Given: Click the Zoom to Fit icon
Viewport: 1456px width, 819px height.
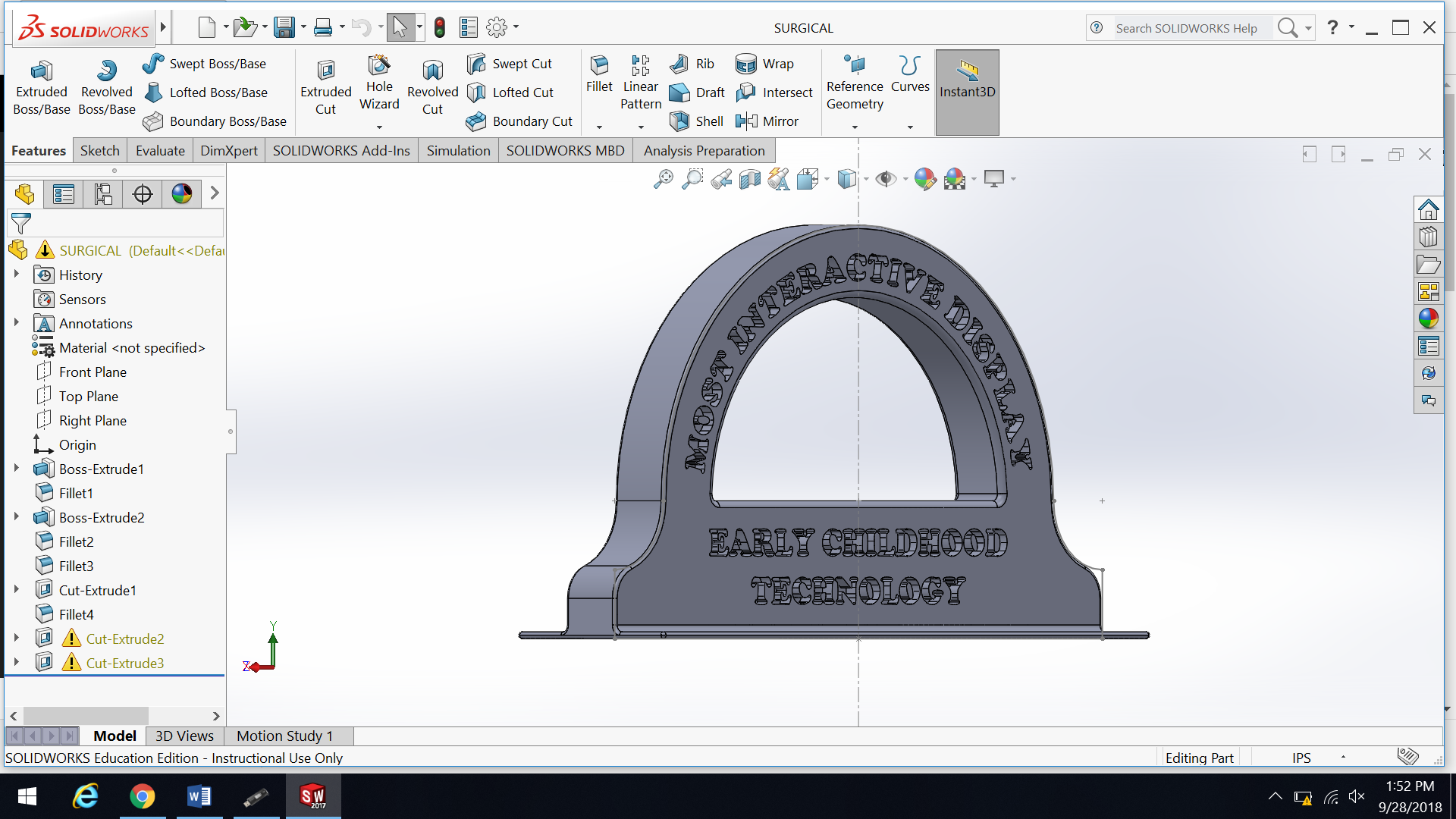Looking at the screenshot, I should pos(663,179).
